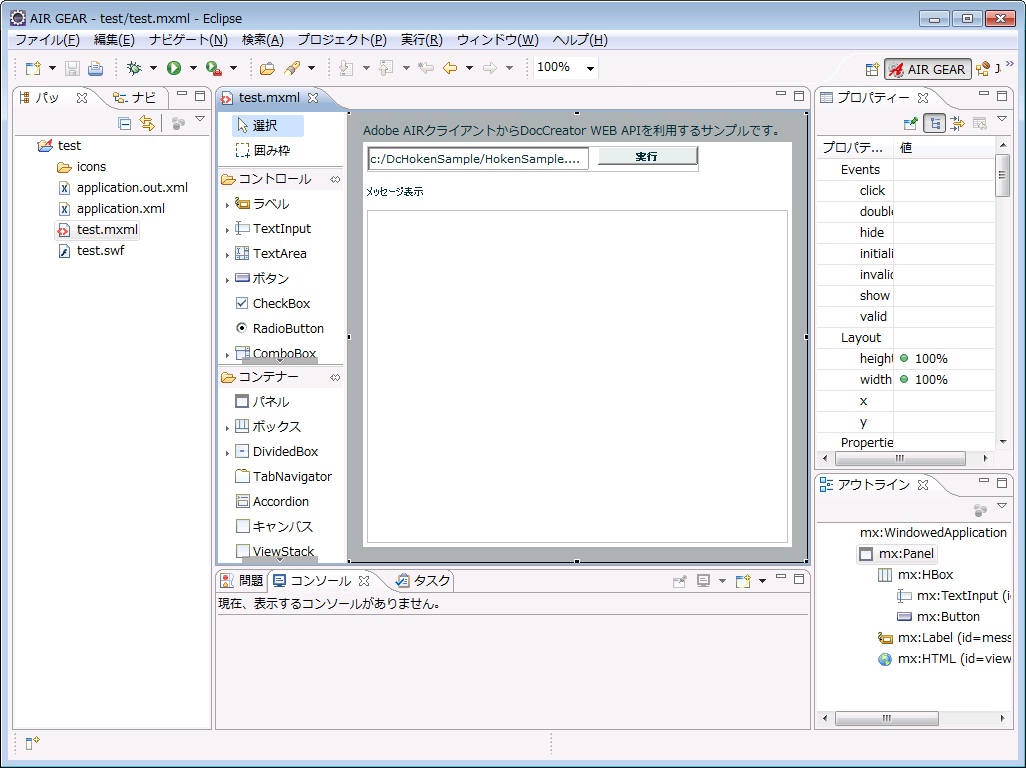Click Open Console icon in the console toolbar
This screenshot has height=768, width=1026.
(743, 581)
